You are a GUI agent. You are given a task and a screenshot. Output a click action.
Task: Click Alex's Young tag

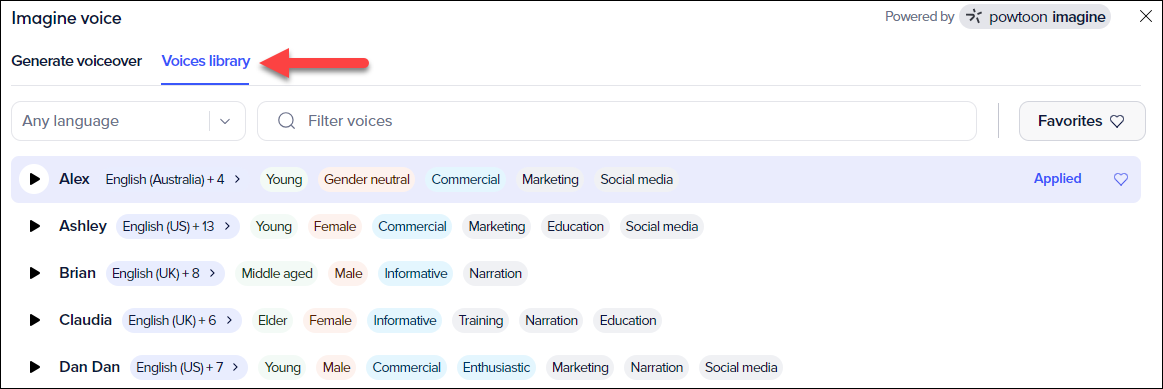point(284,180)
